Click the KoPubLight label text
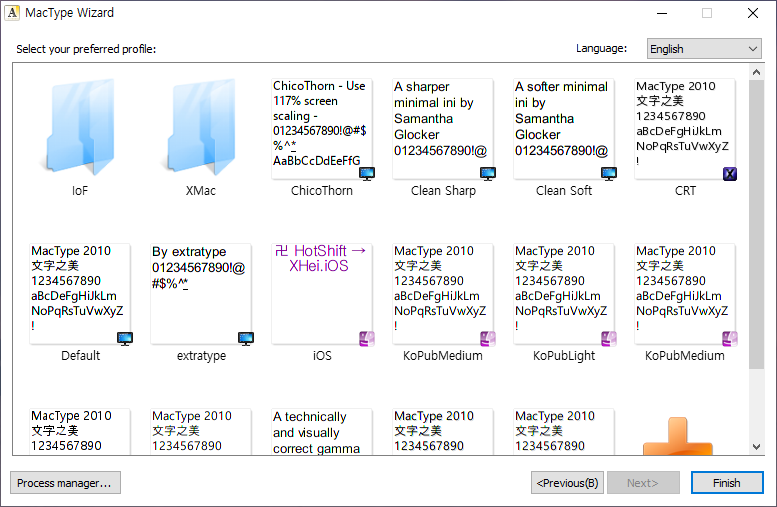 click(x=564, y=356)
